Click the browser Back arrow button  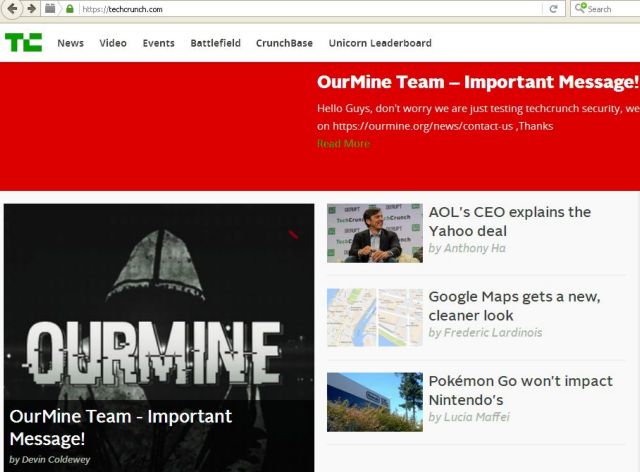click(12, 9)
